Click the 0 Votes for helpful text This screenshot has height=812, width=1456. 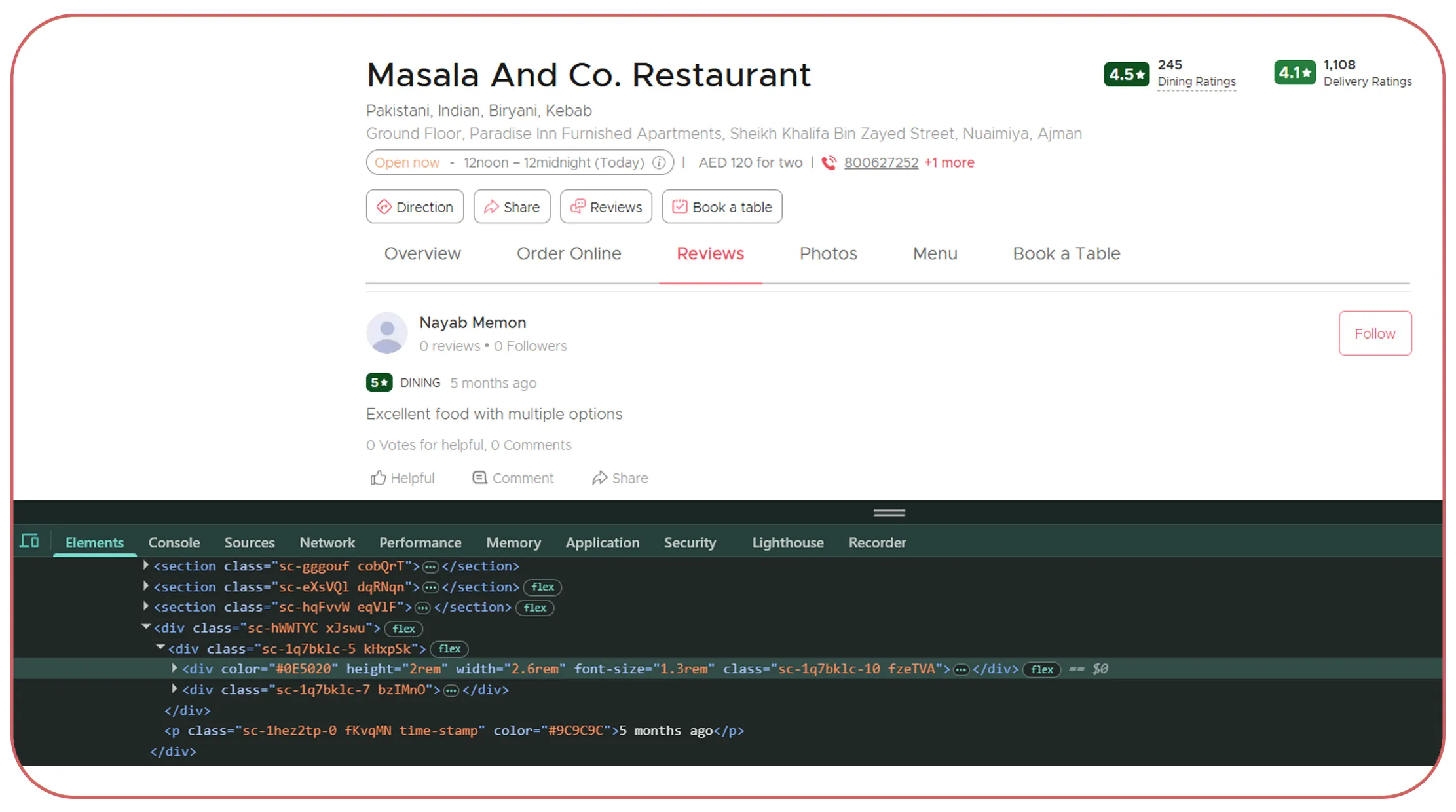[426, 445]
